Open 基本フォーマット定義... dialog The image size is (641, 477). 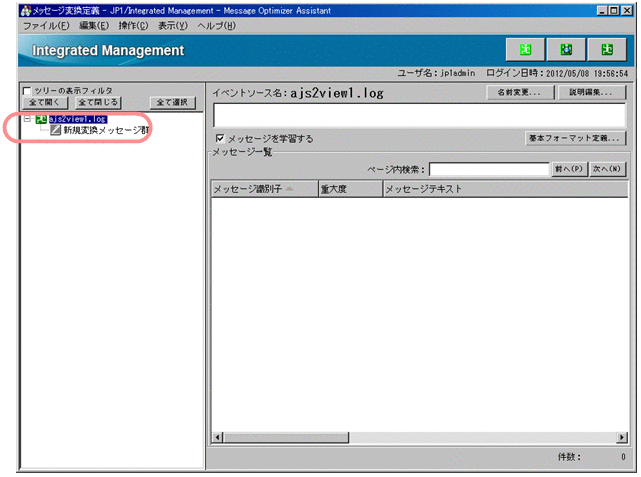click(x=575, y=138)
